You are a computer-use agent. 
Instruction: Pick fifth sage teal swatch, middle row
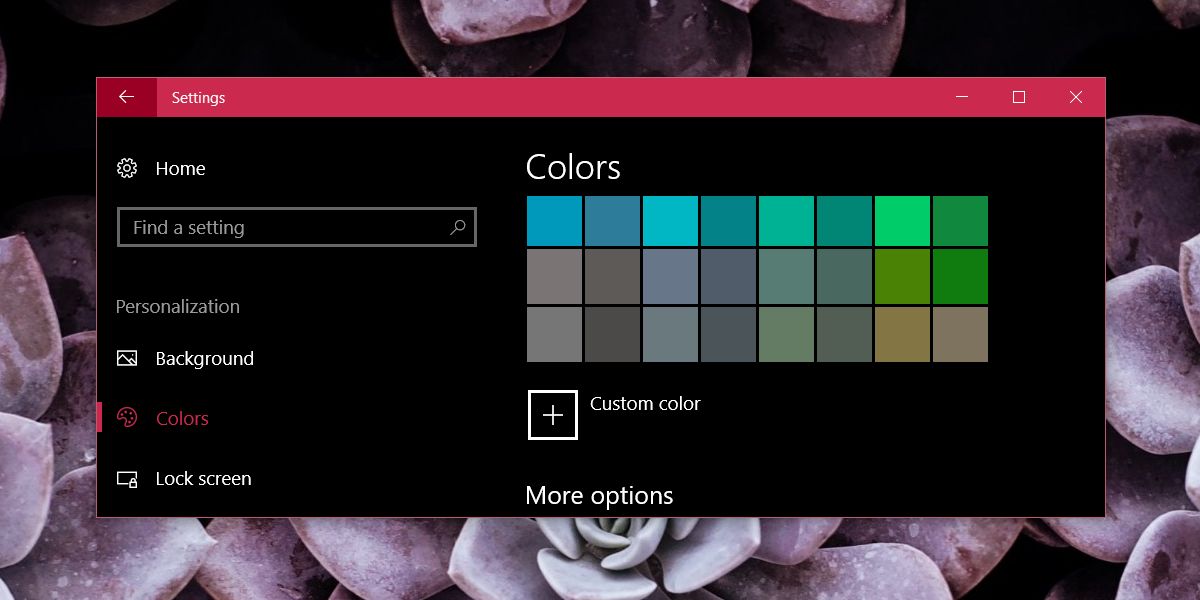pyautogui.click(x=786, y=277)
